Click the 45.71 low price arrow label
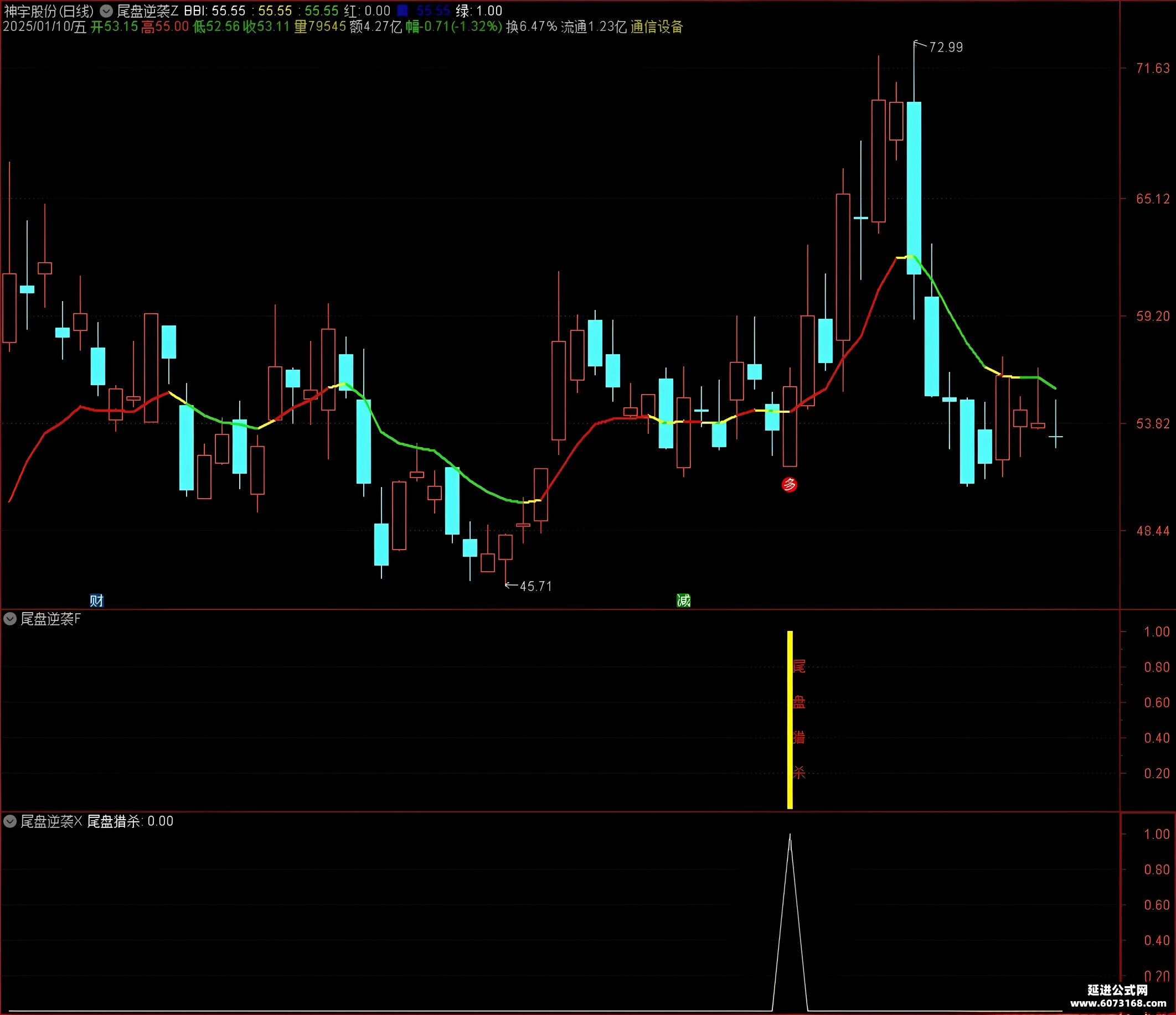 point(535,586)
